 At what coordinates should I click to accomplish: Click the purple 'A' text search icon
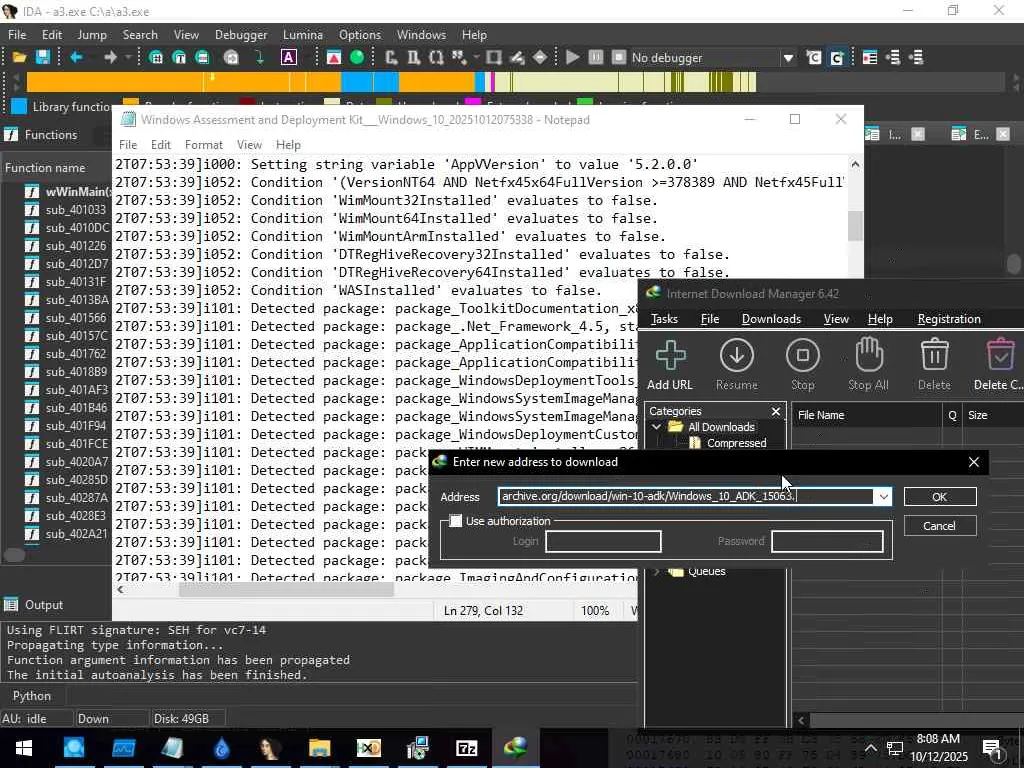click(x=289, y=57)
